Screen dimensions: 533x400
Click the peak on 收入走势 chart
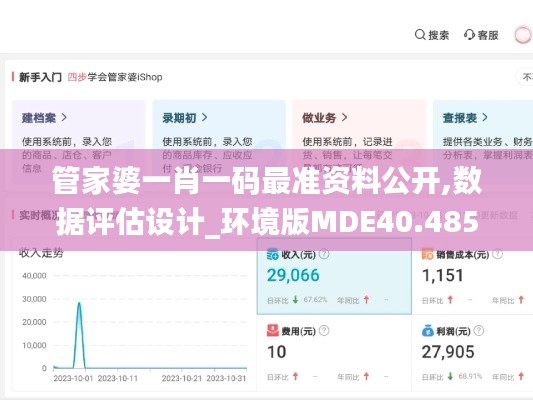pyautogui.click(x=79, y=303)
